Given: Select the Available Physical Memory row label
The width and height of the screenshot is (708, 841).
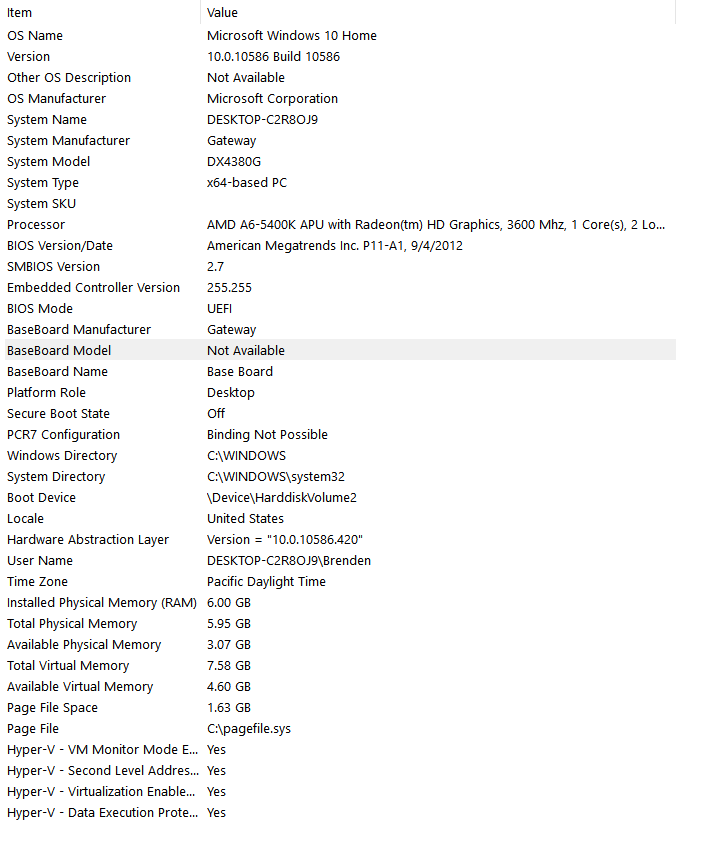Looking at the screenshot, I should (x=84, y=645).
